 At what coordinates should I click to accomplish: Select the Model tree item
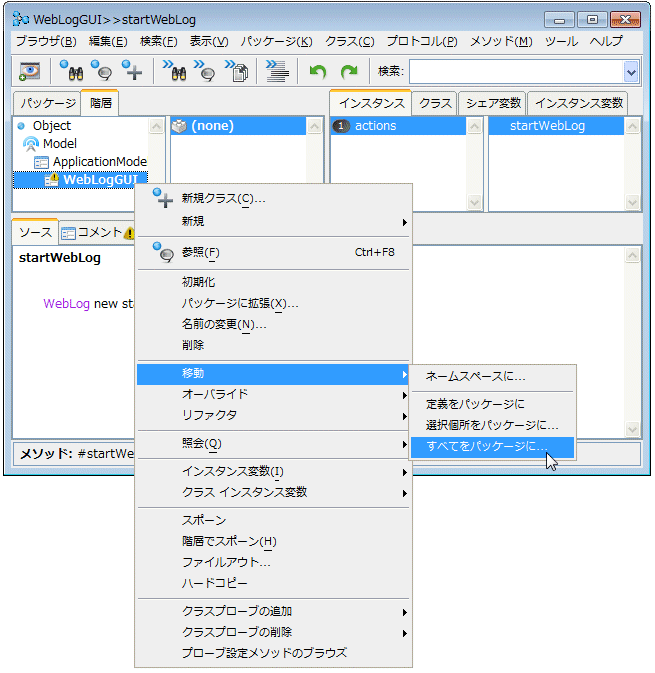coord(59,144)
